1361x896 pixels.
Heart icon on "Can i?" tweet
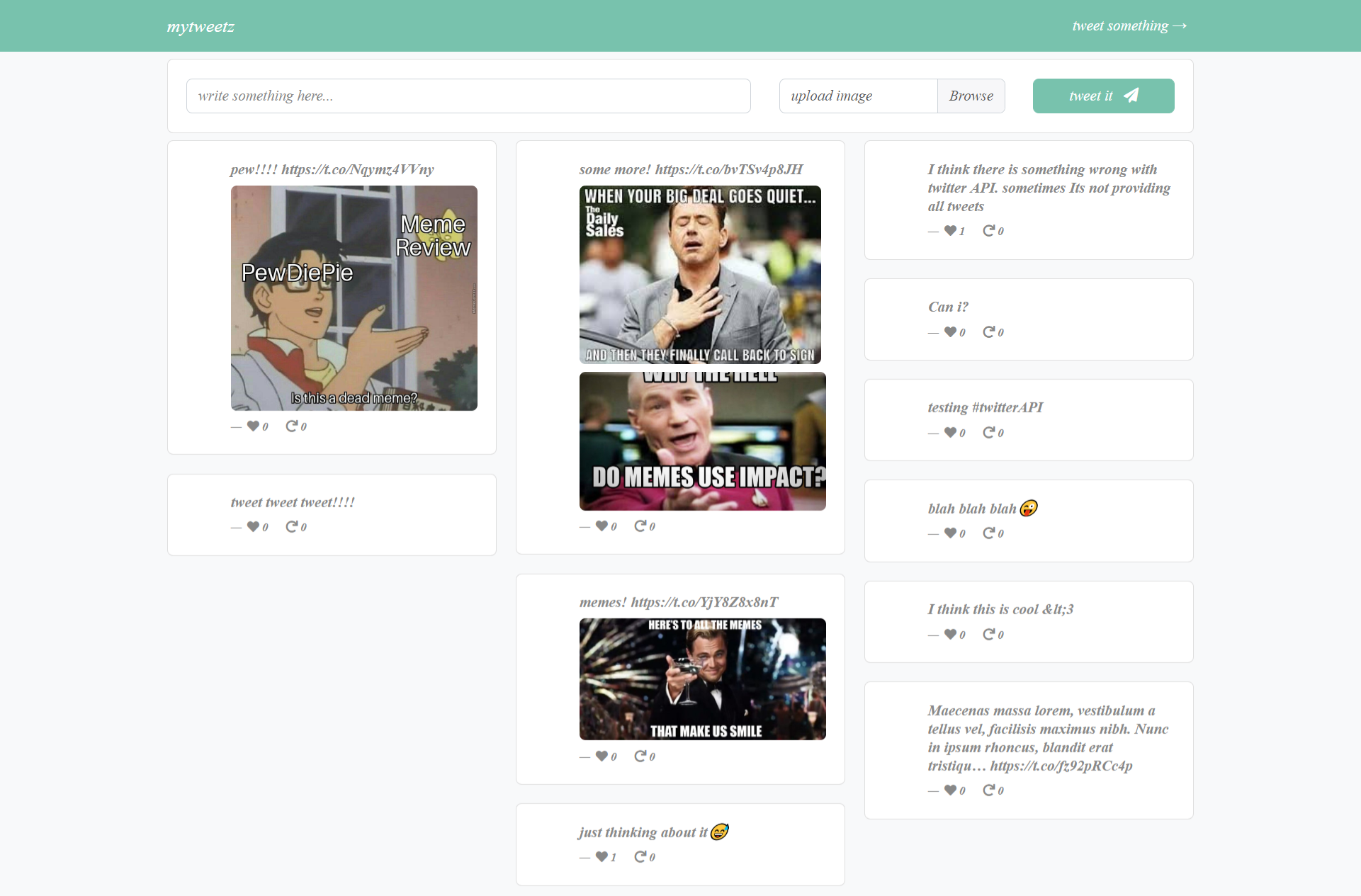(x=950, y=331)
